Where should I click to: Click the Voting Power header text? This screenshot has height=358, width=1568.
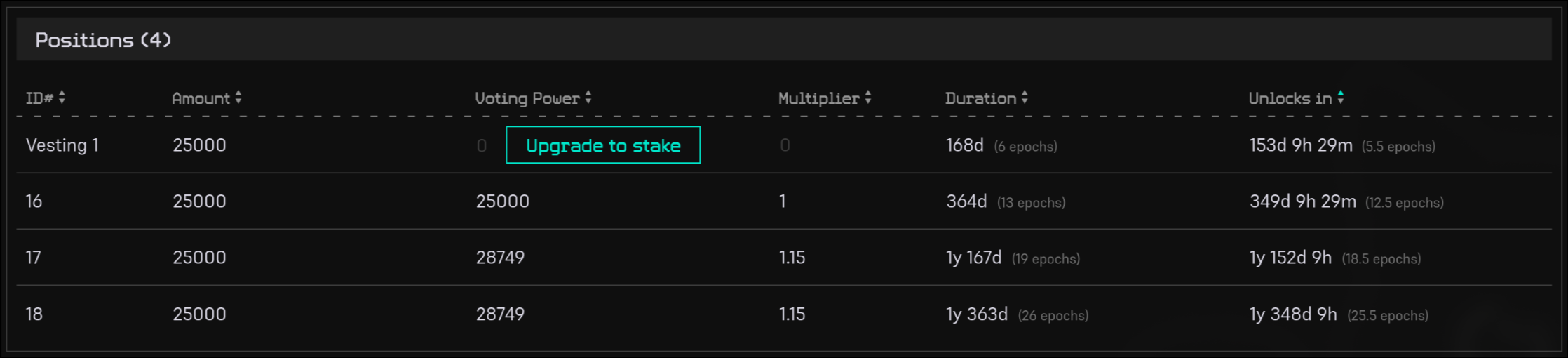(x=527, y=98)
